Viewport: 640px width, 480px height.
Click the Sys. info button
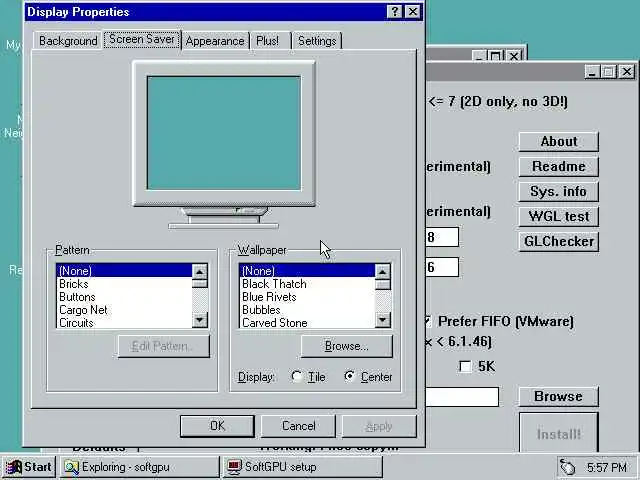558,191
